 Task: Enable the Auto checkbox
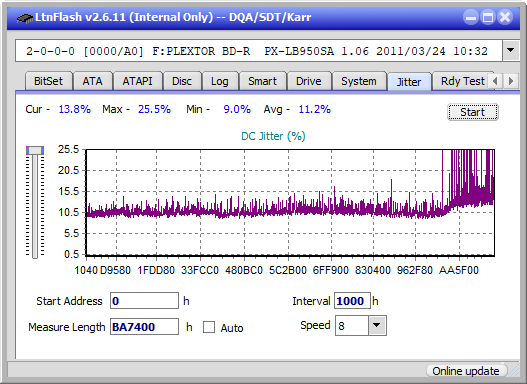pyautogui.click(x=209, y=327)
